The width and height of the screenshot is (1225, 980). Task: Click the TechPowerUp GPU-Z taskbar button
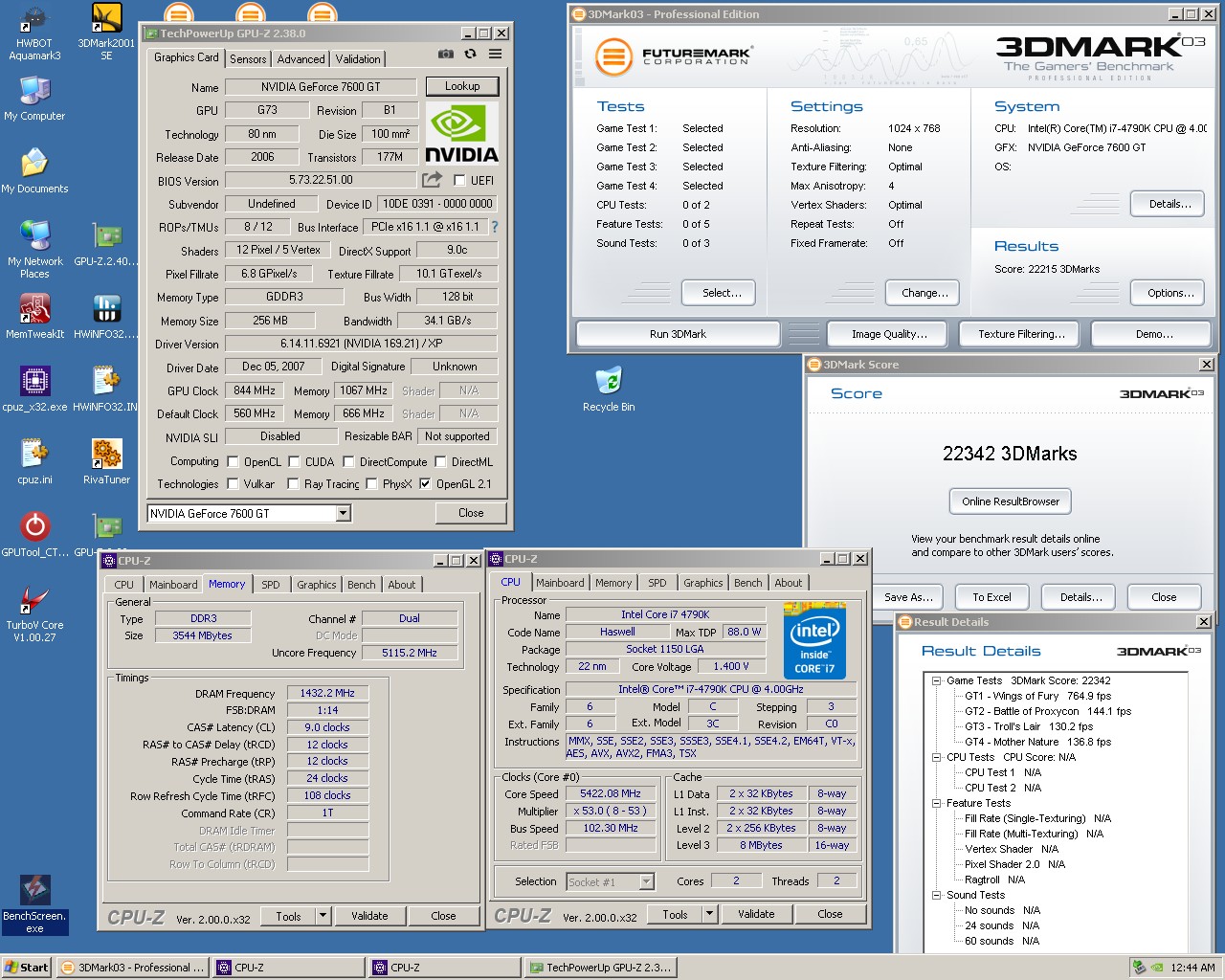599,968
